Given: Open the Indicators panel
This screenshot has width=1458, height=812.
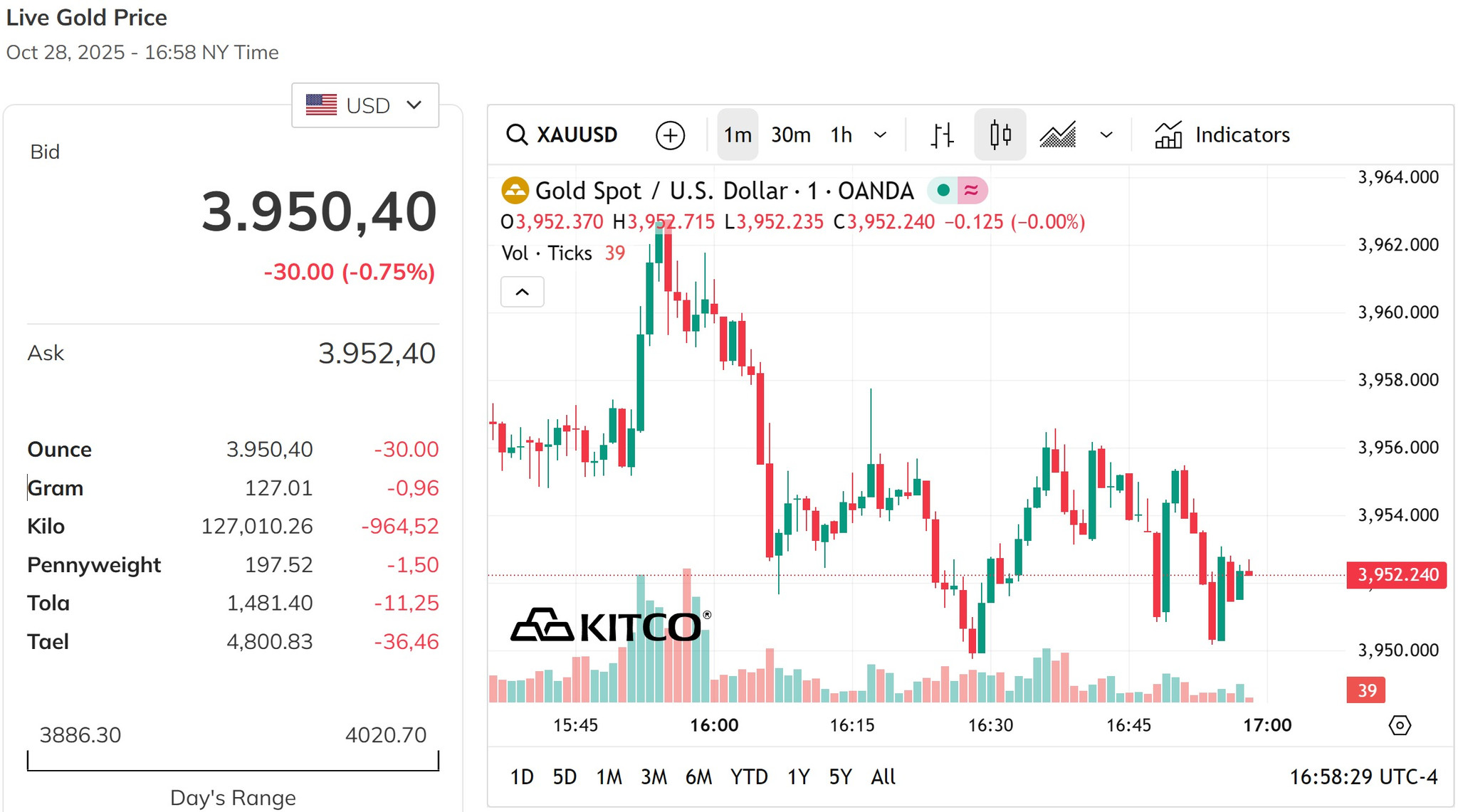Looking at the screenshot, I should coord(1222,135).
